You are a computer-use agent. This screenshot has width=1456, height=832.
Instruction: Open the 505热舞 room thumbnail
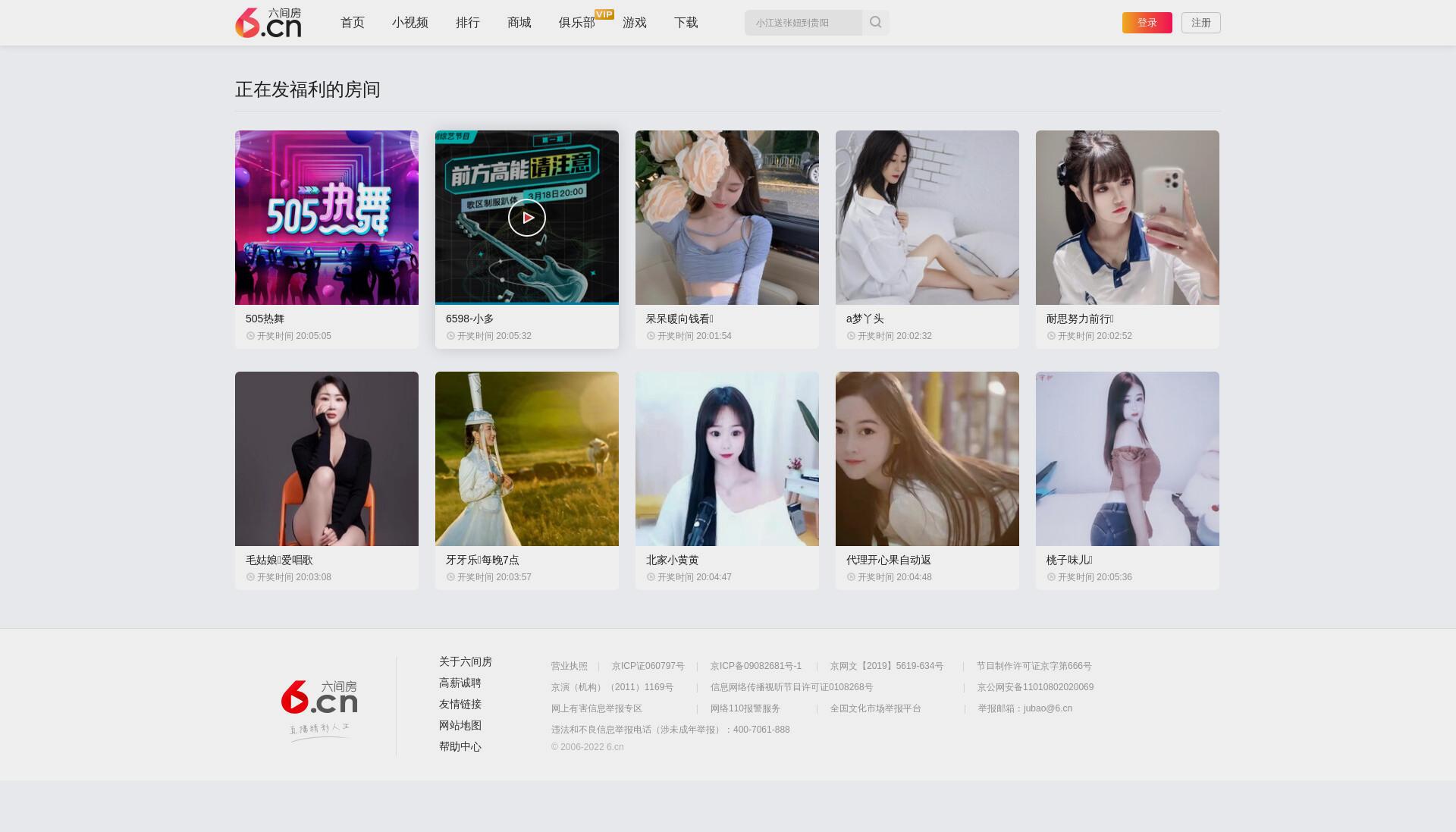[x=327, y=218]
